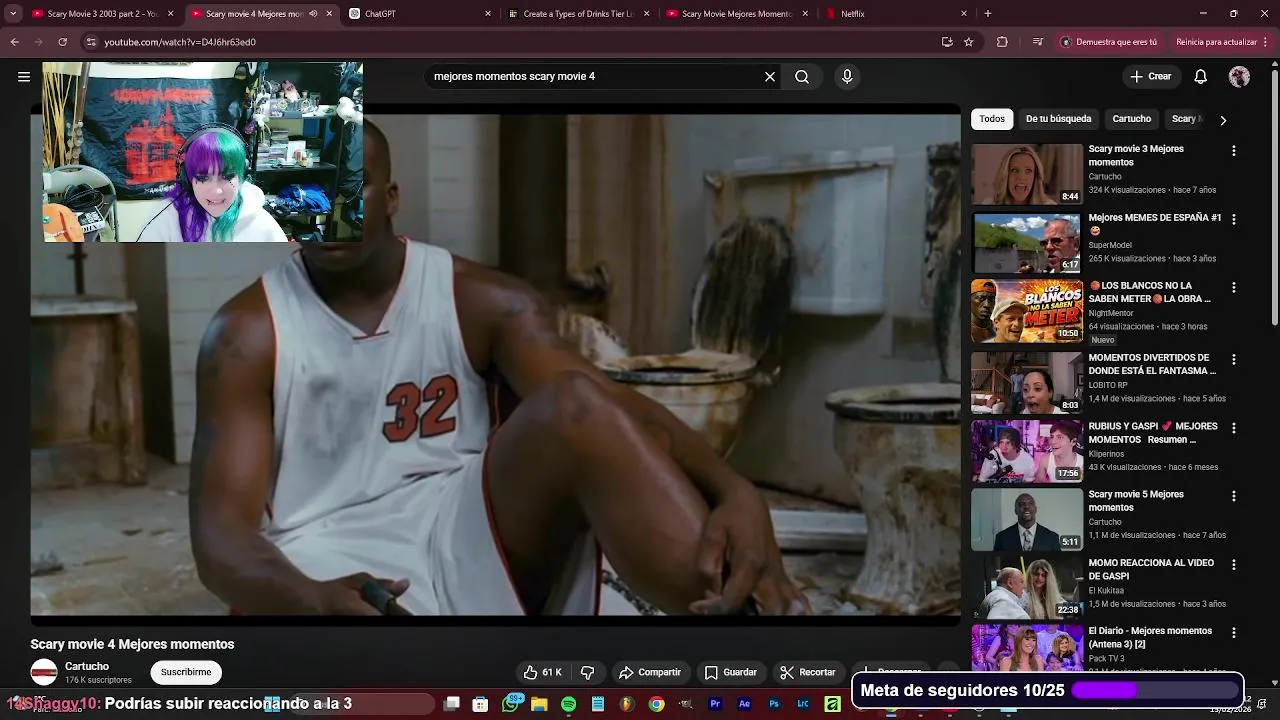The width and height of the screenshot is (1280, 720).
Task: Switch to Scary Movie 3 2003 part 2 tab
Action: [x=96, y=14]
